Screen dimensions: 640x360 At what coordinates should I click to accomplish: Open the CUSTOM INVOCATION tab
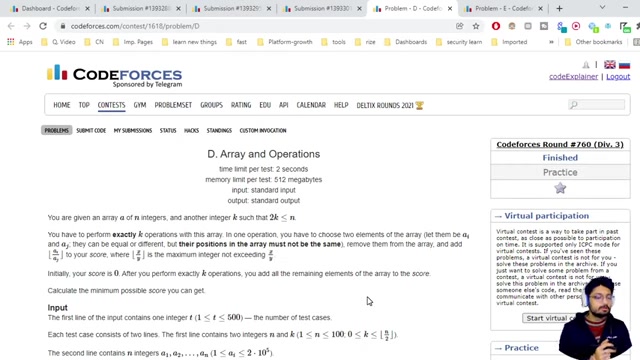pos(263,130)
